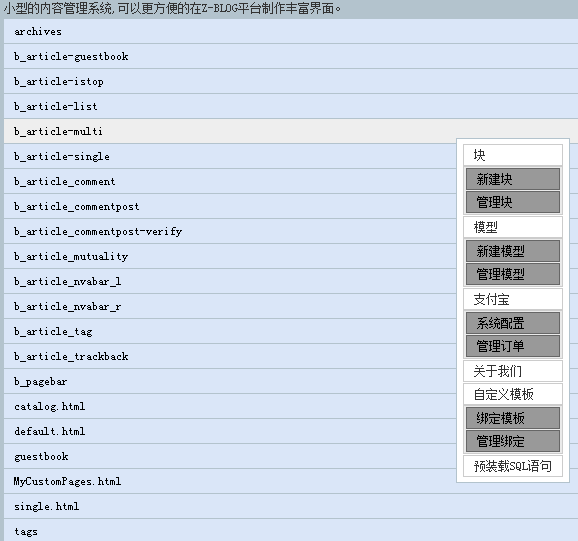Image resolution: width=578 pixels, height=541 pixels.
Task: Open 管理块 in the floating menu
Action: (513, 202)
